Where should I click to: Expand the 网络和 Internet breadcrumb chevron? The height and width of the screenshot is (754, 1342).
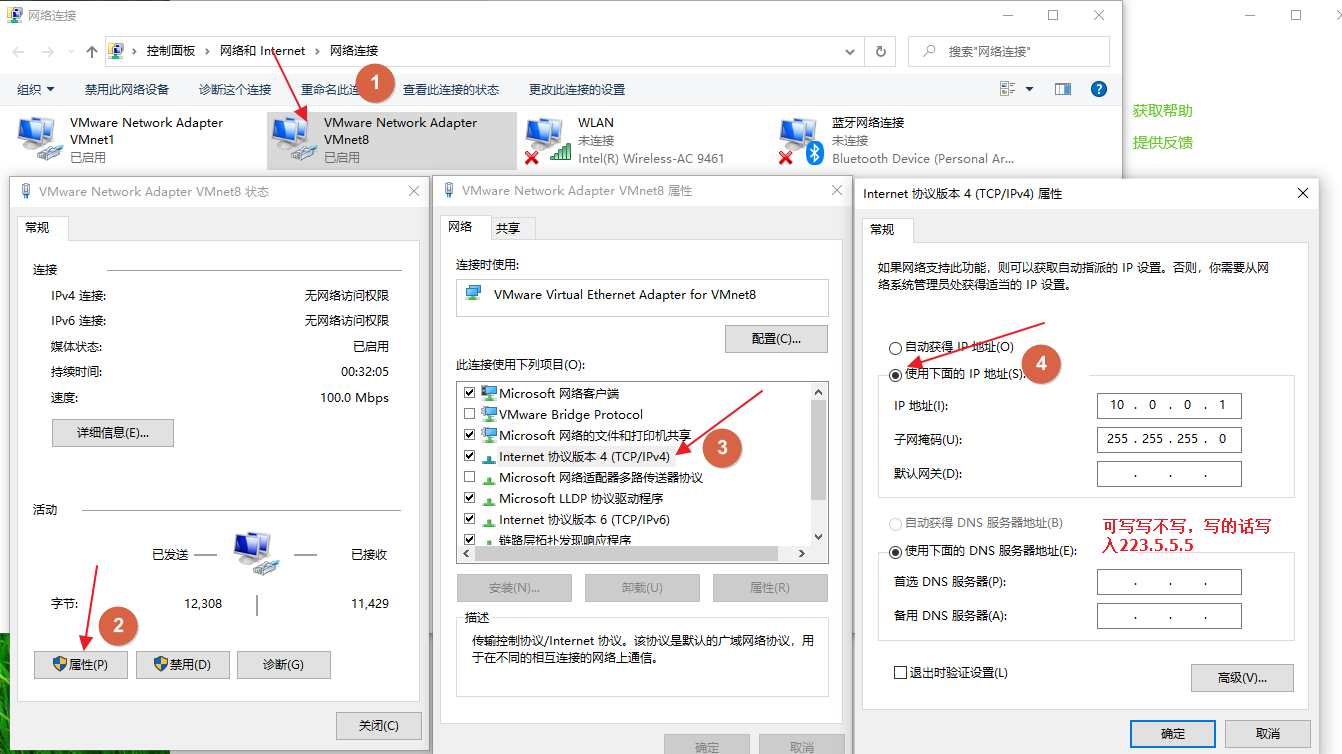click(x=318, y=51)
